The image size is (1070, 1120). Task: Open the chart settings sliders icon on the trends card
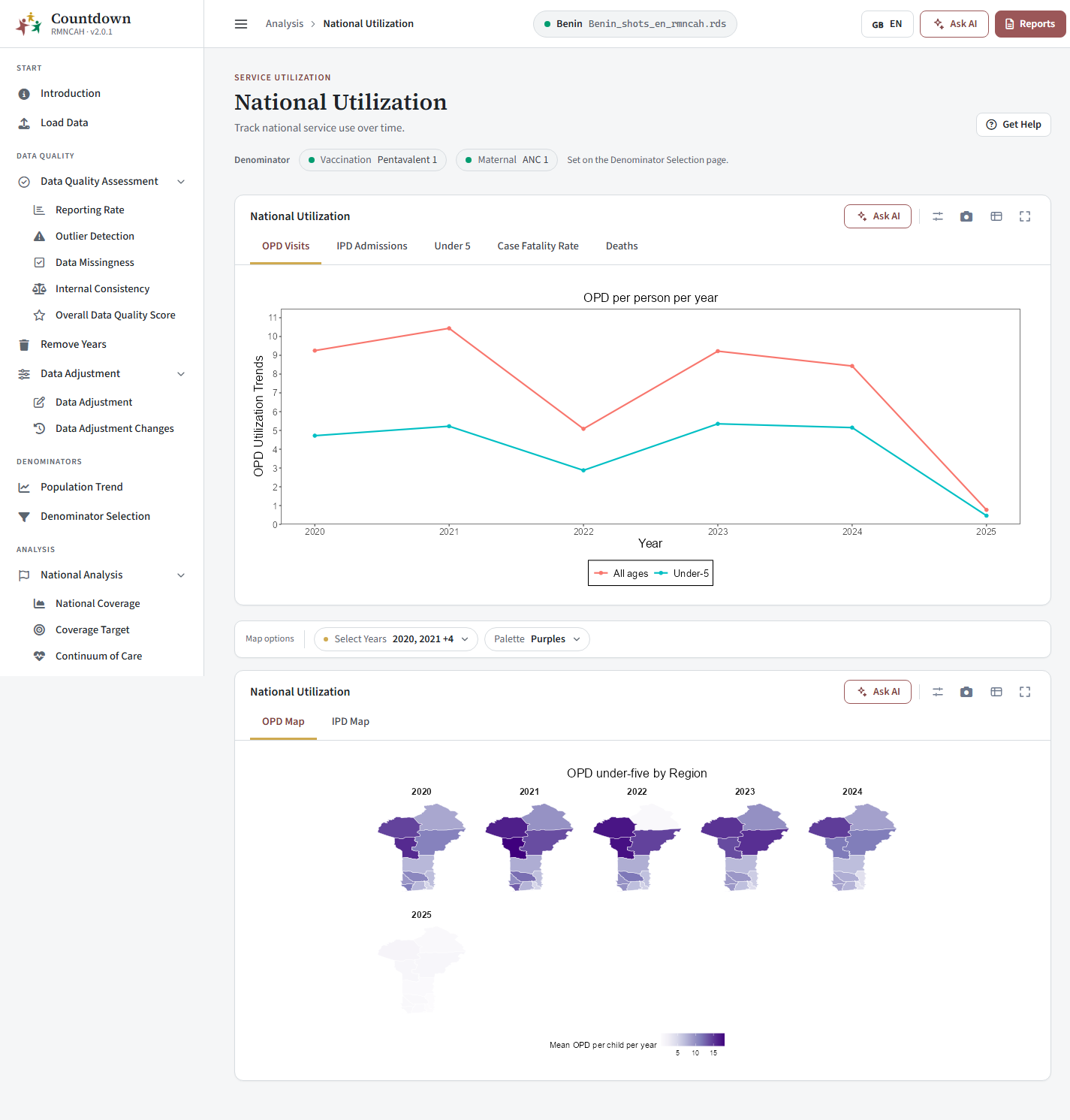(938, 216)
